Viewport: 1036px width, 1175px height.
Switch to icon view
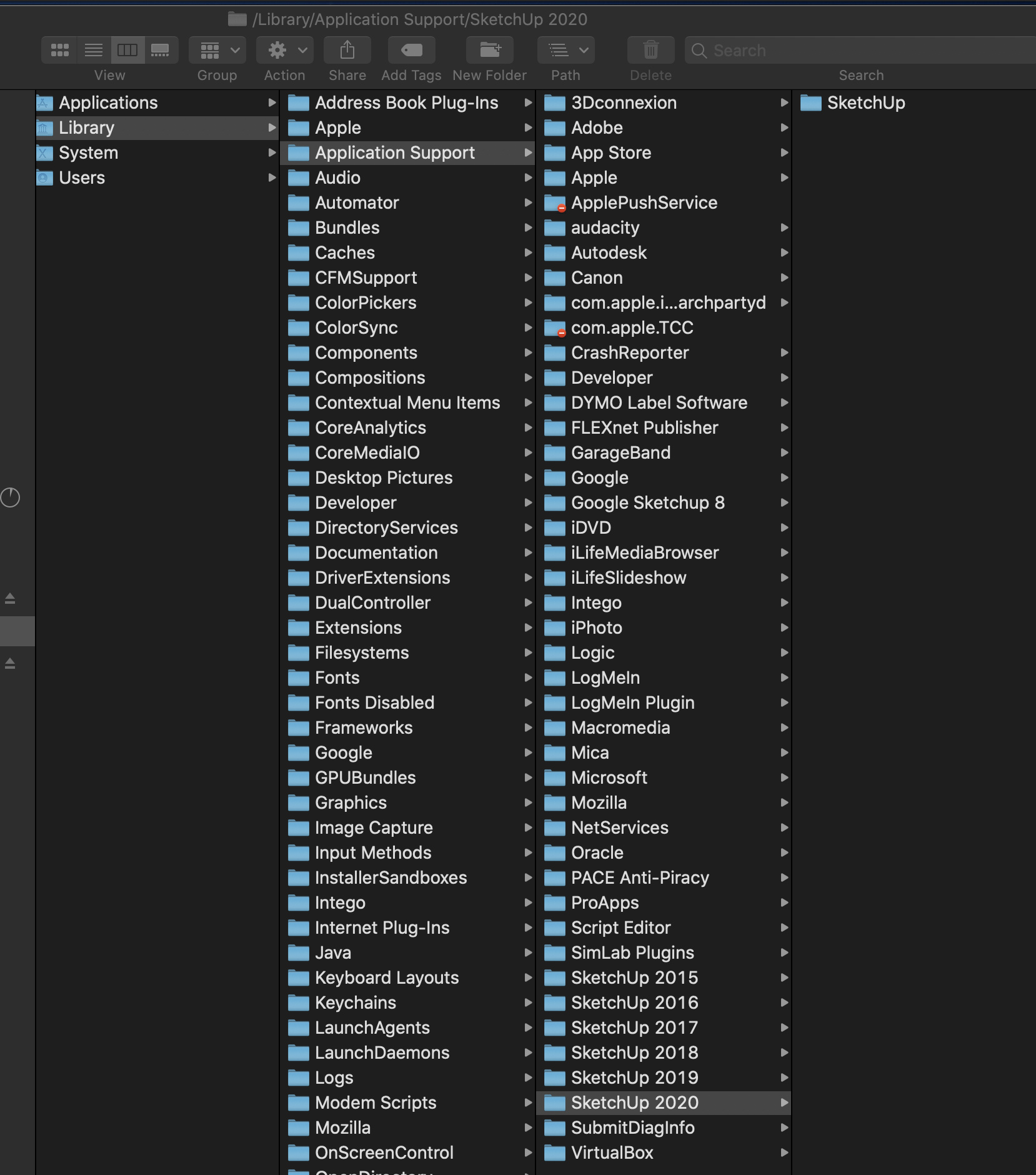coord(59,50)
